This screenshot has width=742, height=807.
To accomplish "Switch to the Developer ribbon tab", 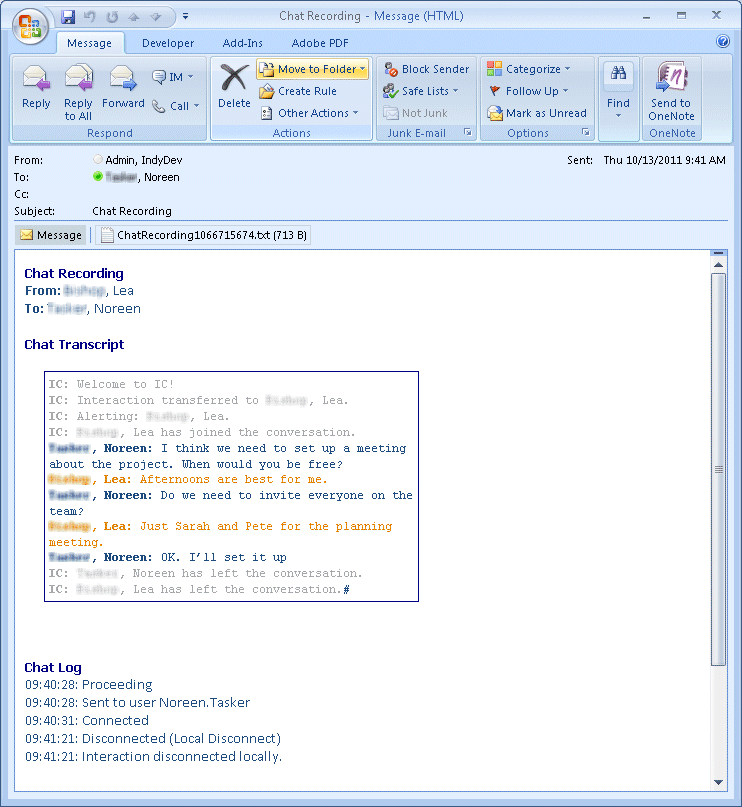I will pyautogui.click(x=168, y=43).
